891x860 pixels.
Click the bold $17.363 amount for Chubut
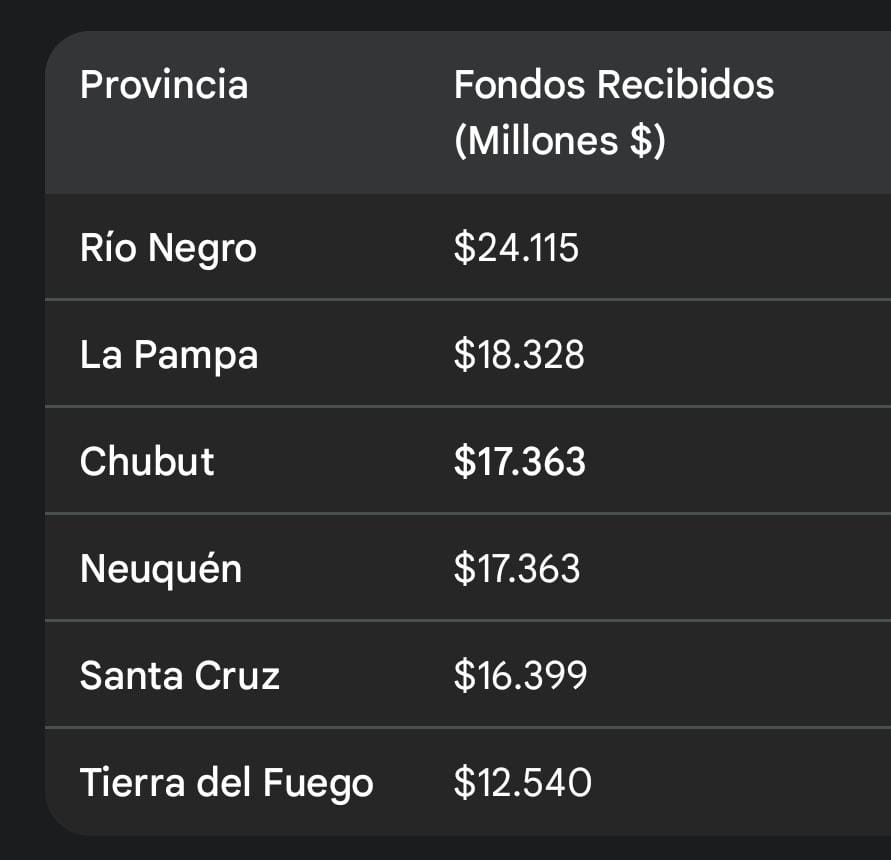coord(520,462)
